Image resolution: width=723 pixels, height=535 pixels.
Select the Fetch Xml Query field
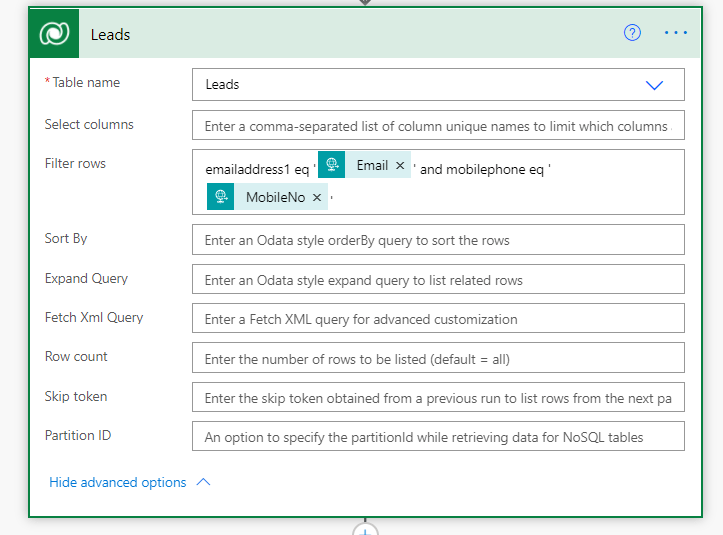coord(437,319)
